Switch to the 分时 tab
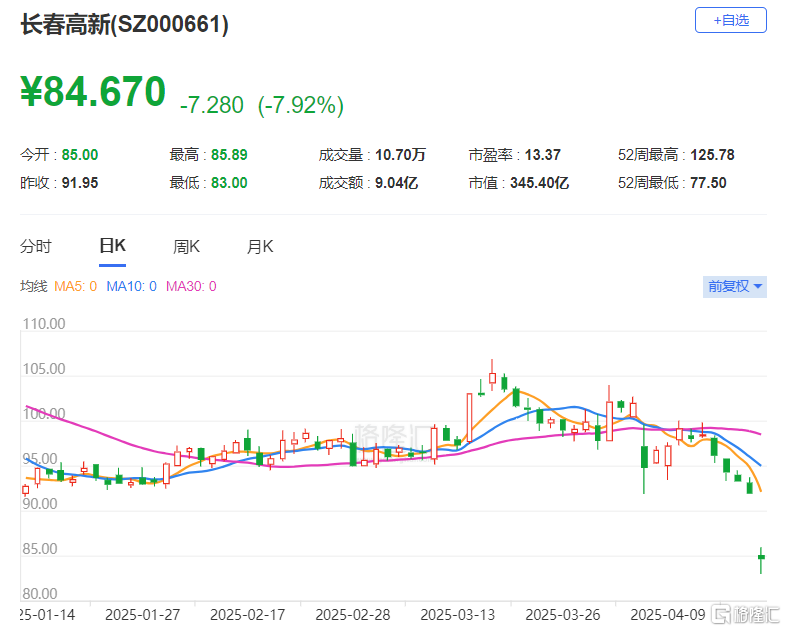 tap(36, 246)
